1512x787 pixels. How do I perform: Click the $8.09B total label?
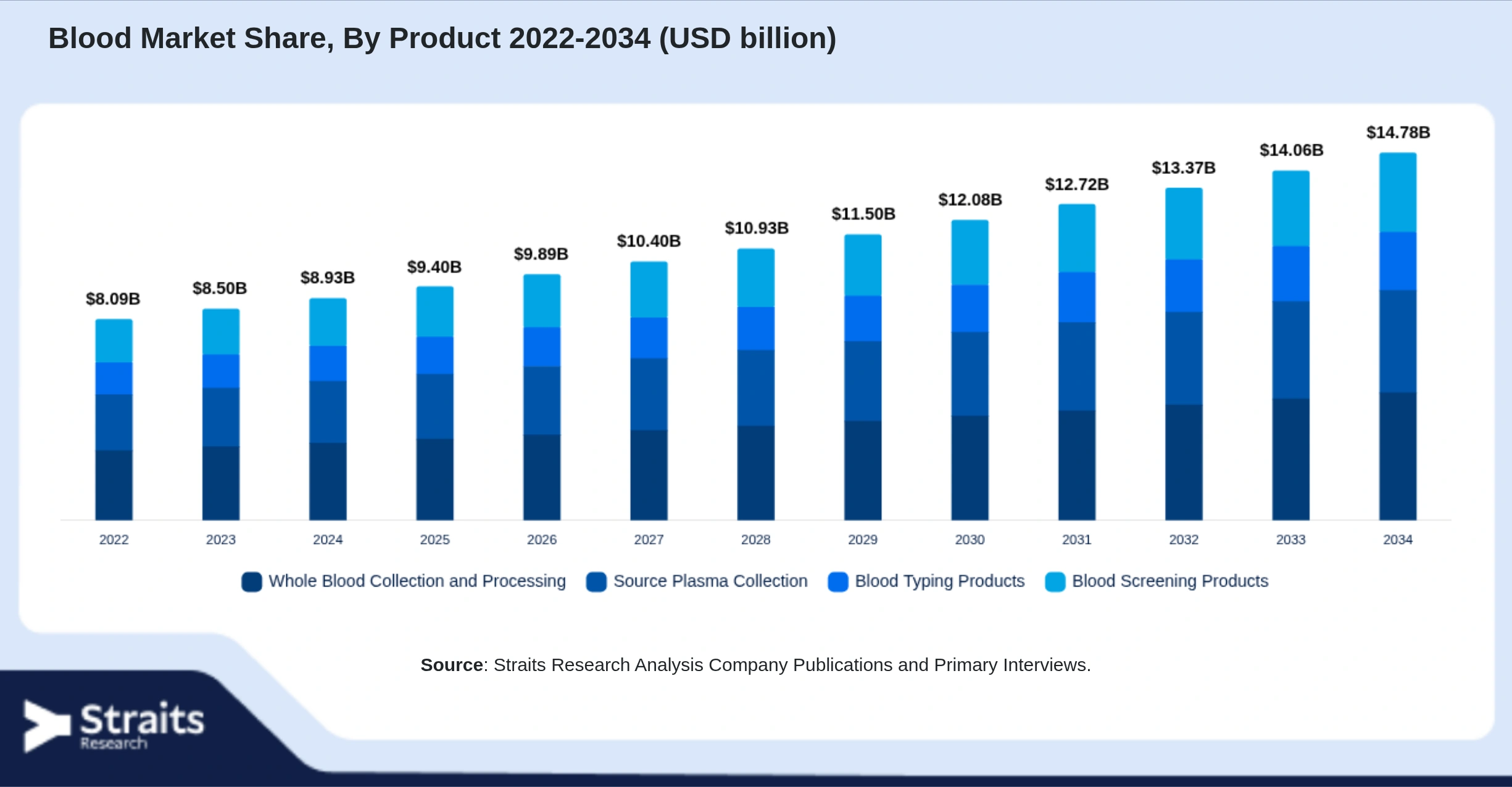[113, 299]
